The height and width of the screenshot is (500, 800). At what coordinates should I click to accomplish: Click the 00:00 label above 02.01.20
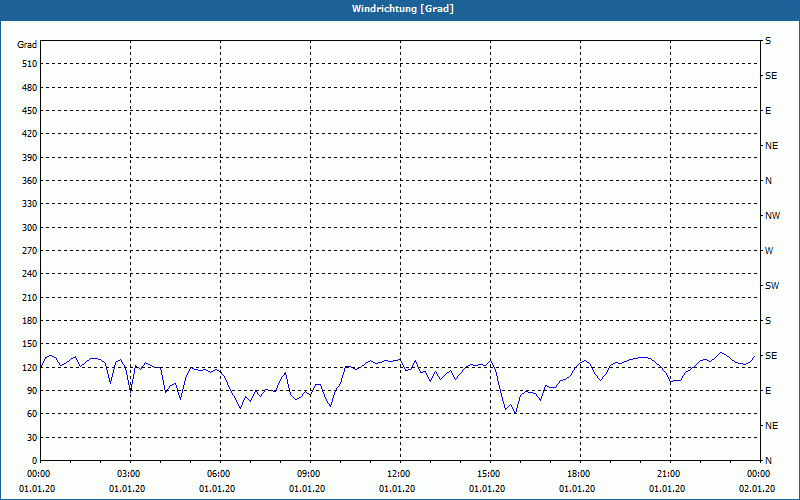tap(759, 474)
